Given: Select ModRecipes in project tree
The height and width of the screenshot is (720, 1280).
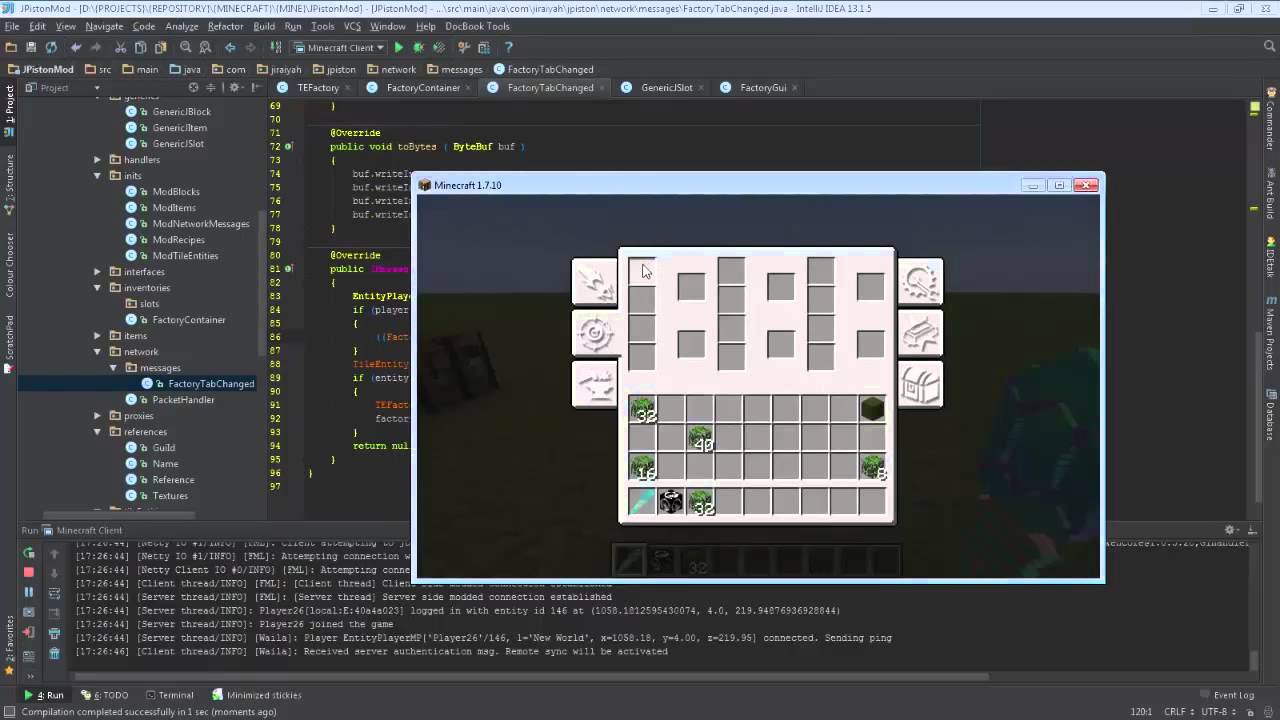Looking at the screenshot, I should click(x=178, y=240).
